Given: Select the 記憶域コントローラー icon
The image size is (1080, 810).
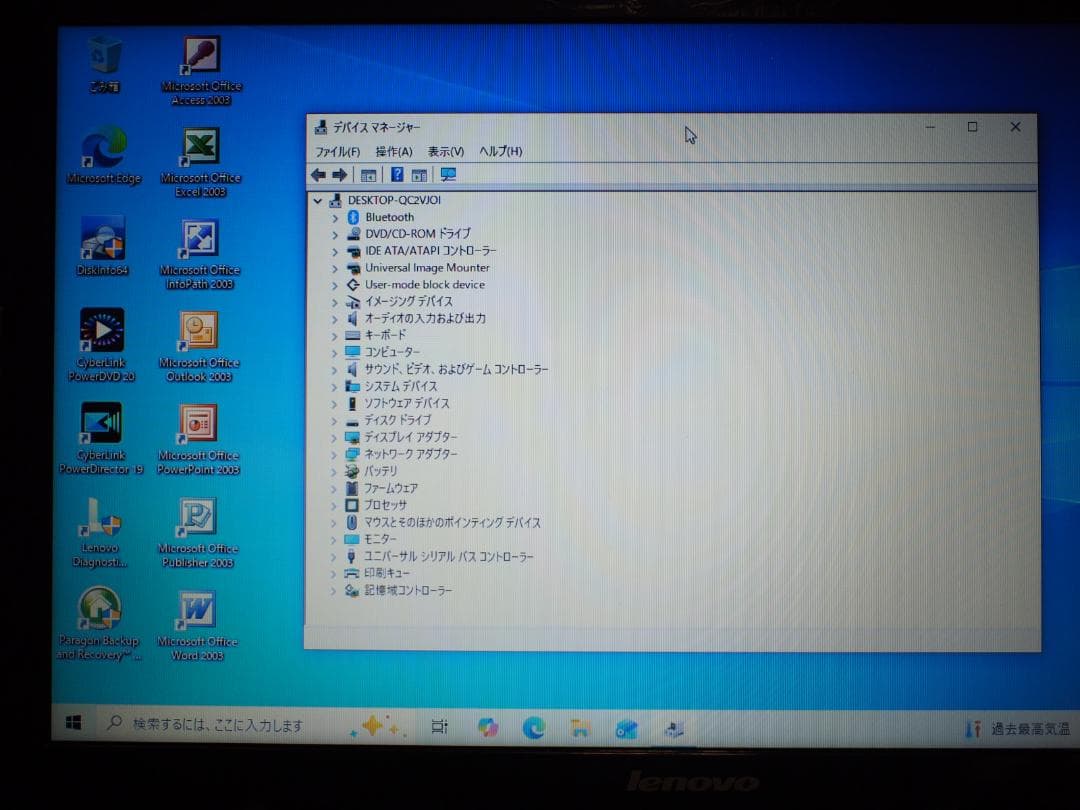Looking at the screenshot, I should click(352, 590).
